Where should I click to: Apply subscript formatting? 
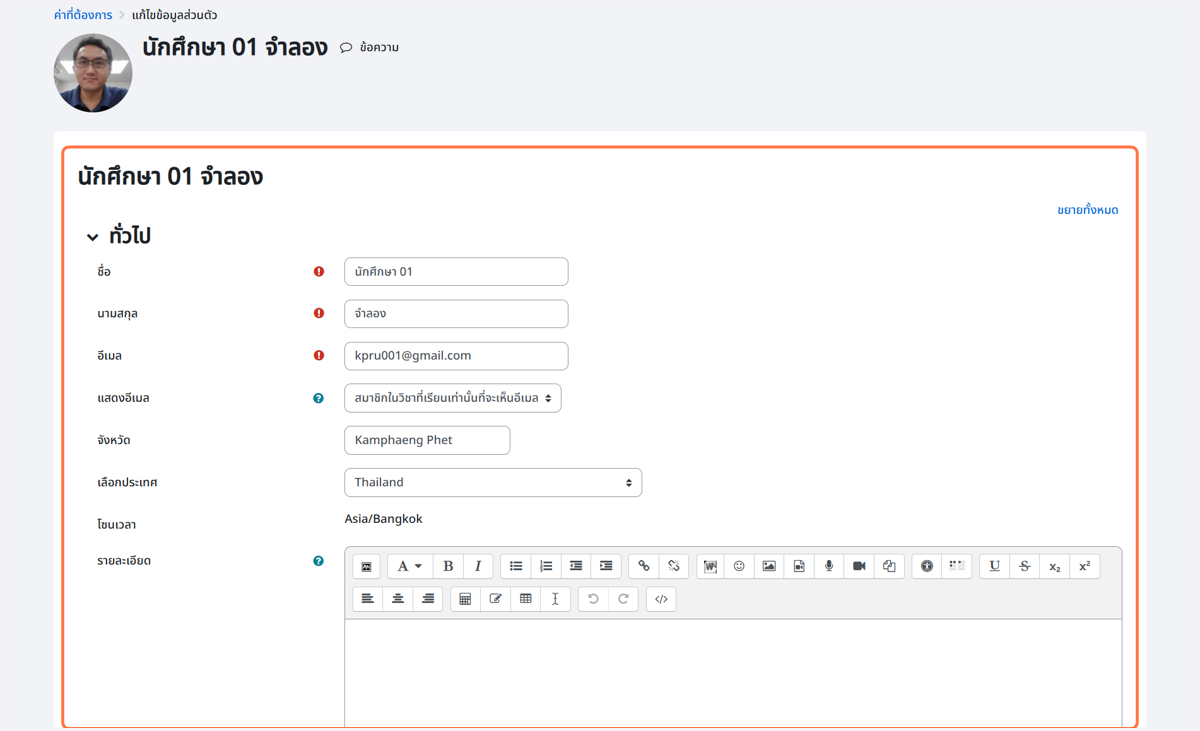click(x=1054, y=566)
